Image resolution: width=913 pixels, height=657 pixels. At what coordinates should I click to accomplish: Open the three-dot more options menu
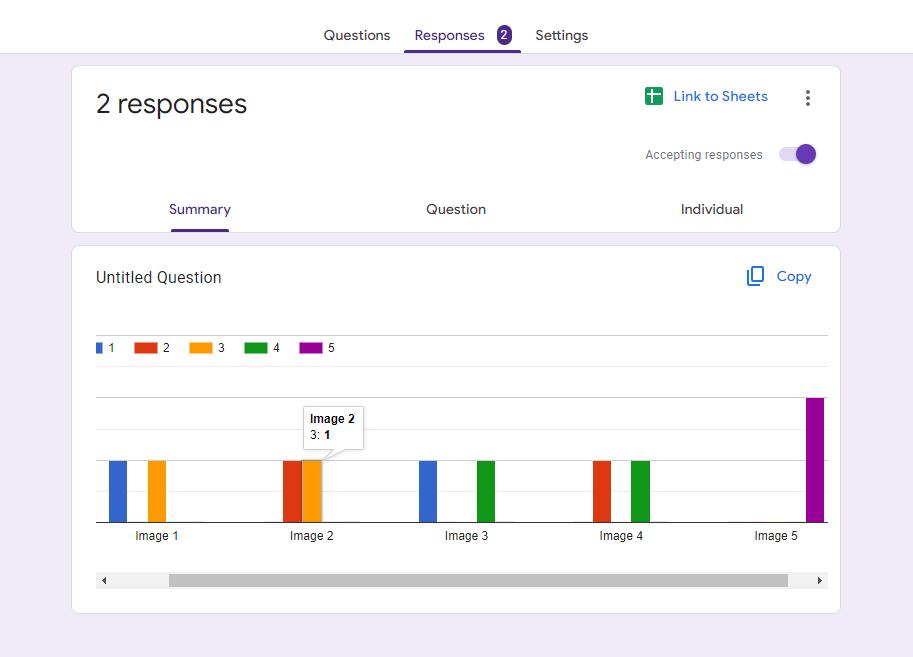click(808, 98)
